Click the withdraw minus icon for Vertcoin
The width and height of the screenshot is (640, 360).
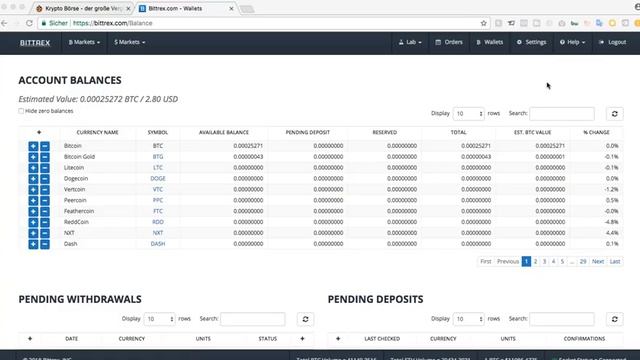[x=45, y=190]
